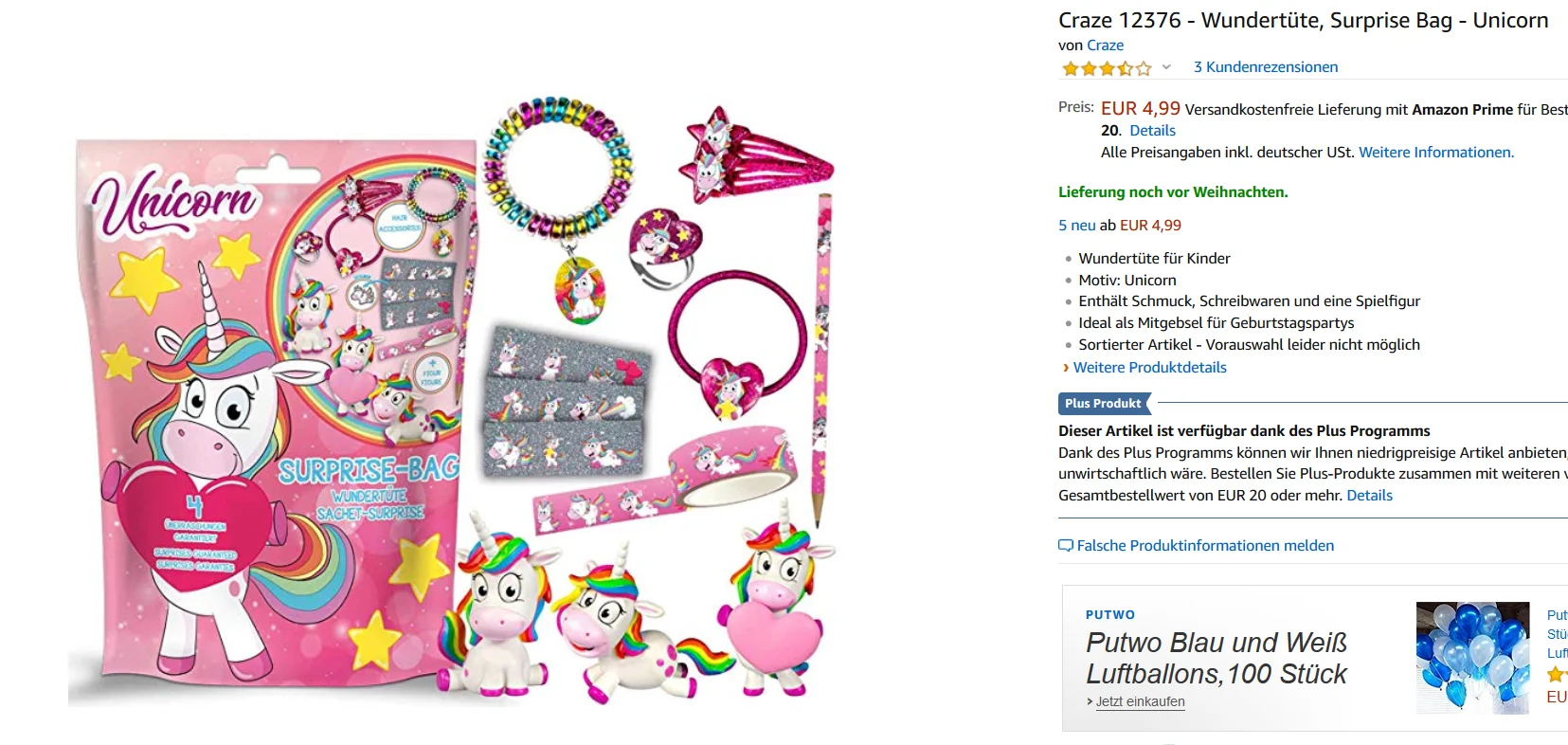Click the Putwo ad headline text
The height and width of the screenshot is (745, 1568).
pyautogui.click(x=1217, y=658)
